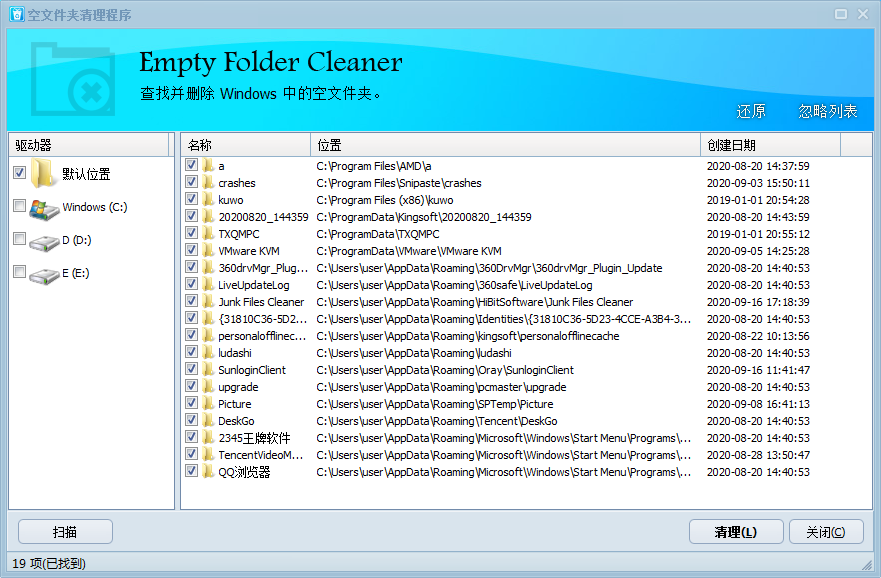881x578 pixels.
Task: Click the E (E:) drive icon
Action: click(x=44, y=275)
